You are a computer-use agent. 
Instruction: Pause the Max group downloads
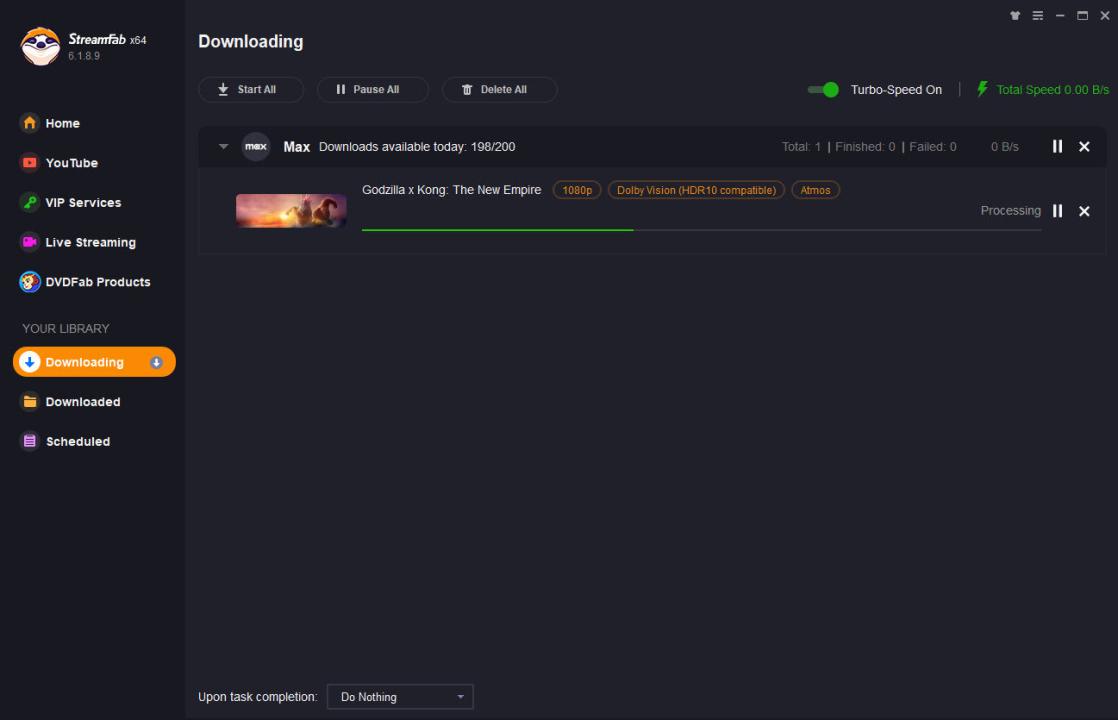click(x=1057, y=146)
